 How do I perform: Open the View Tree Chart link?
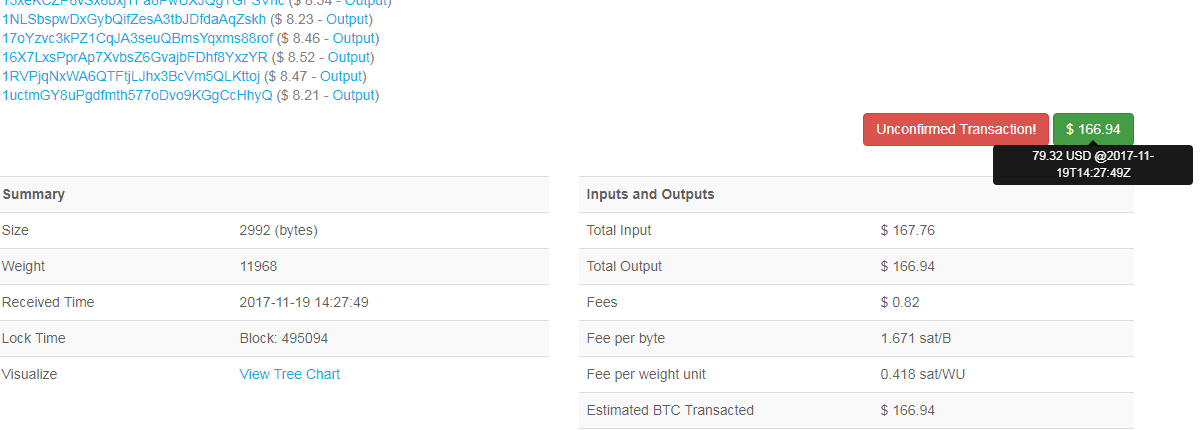coord(290,374)
